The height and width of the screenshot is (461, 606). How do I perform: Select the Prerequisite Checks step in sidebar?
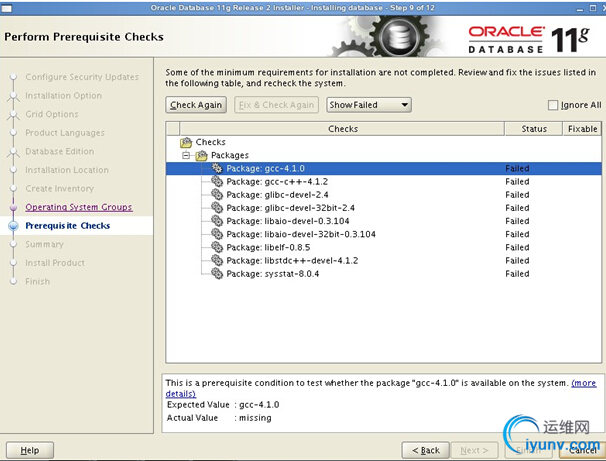point(68,226)
